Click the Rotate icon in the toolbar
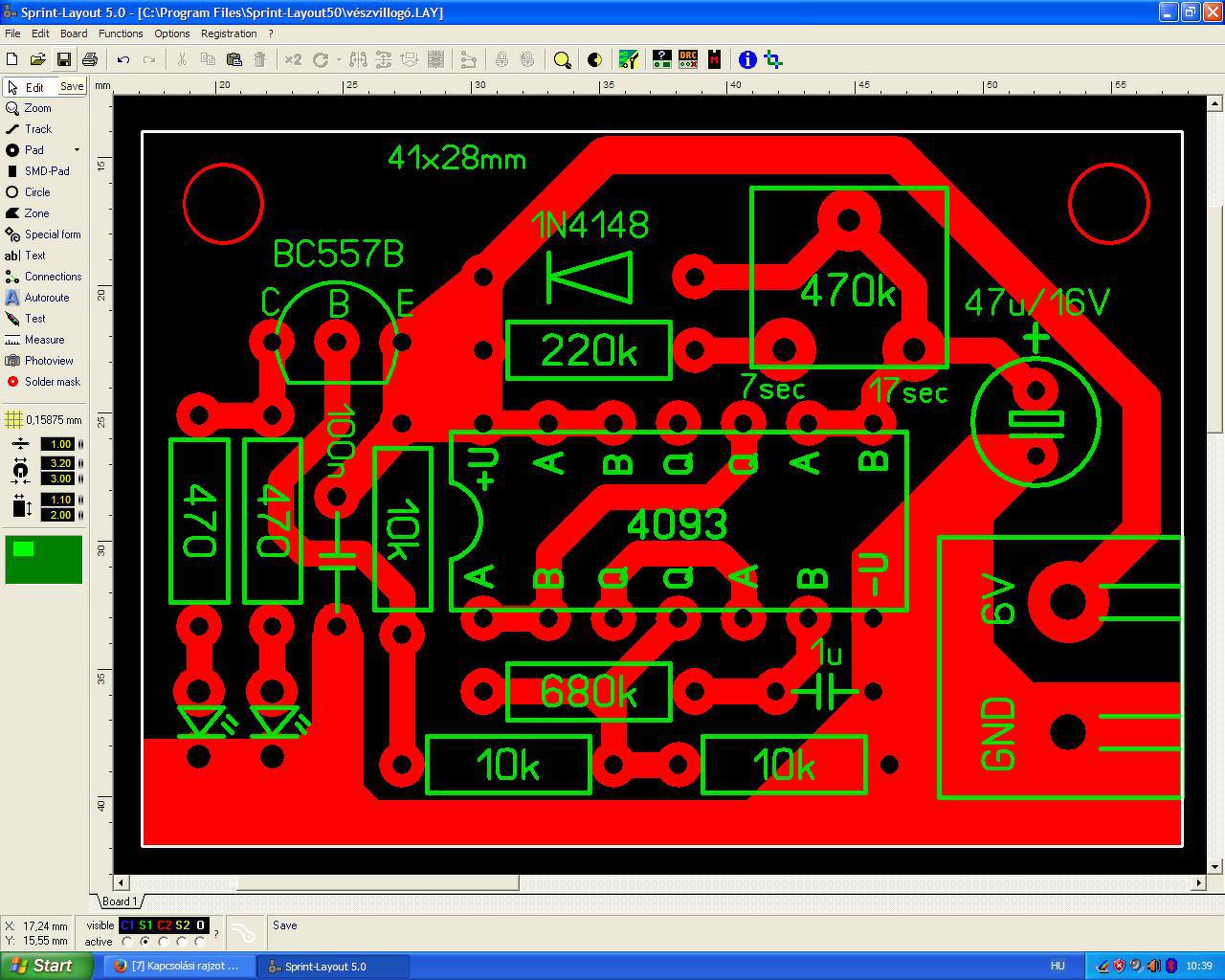The height and width of the screenshot is (980, 1225). click(321, 59)
